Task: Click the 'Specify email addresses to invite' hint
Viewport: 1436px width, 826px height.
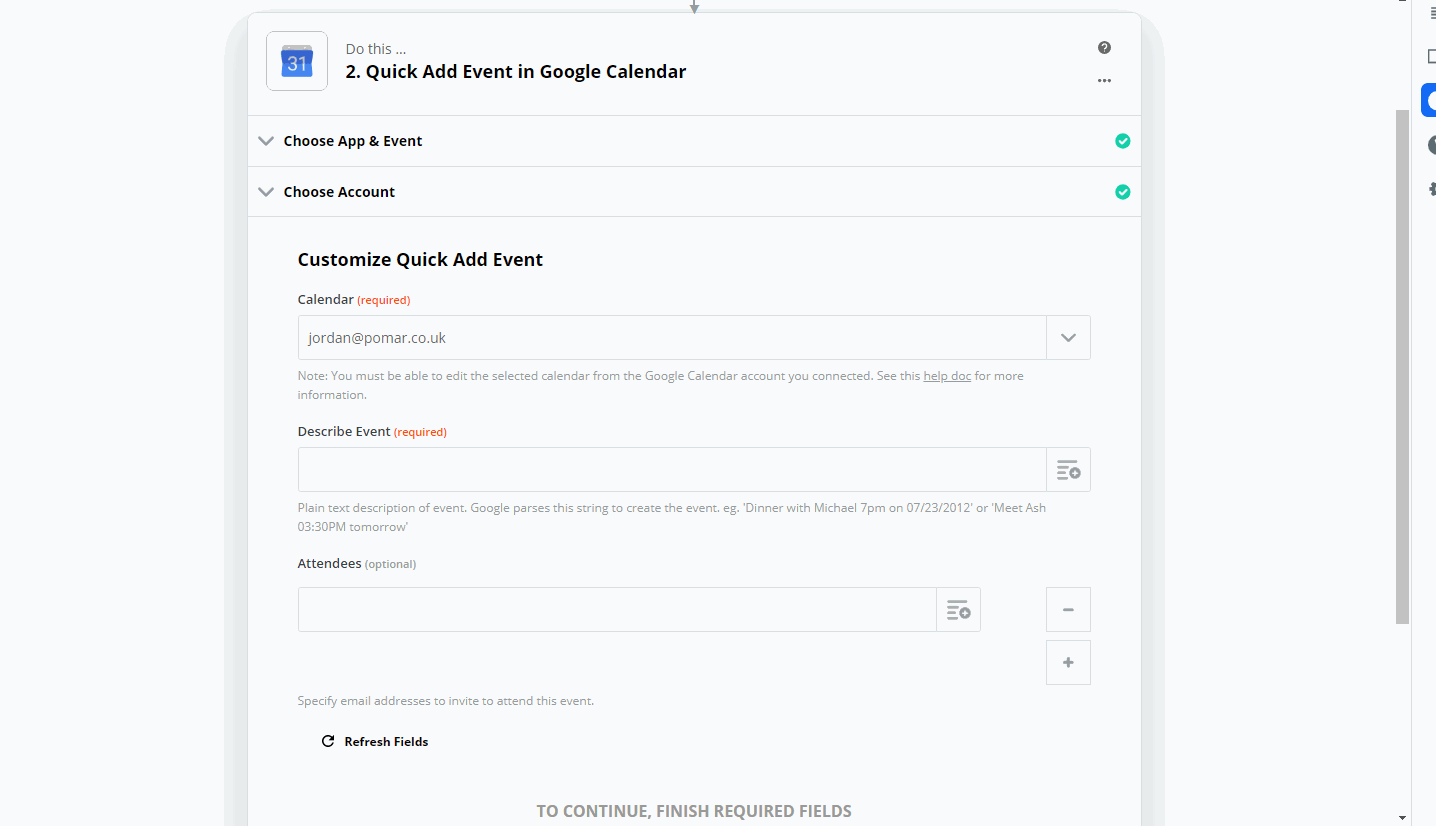Action: click(446, 701)
